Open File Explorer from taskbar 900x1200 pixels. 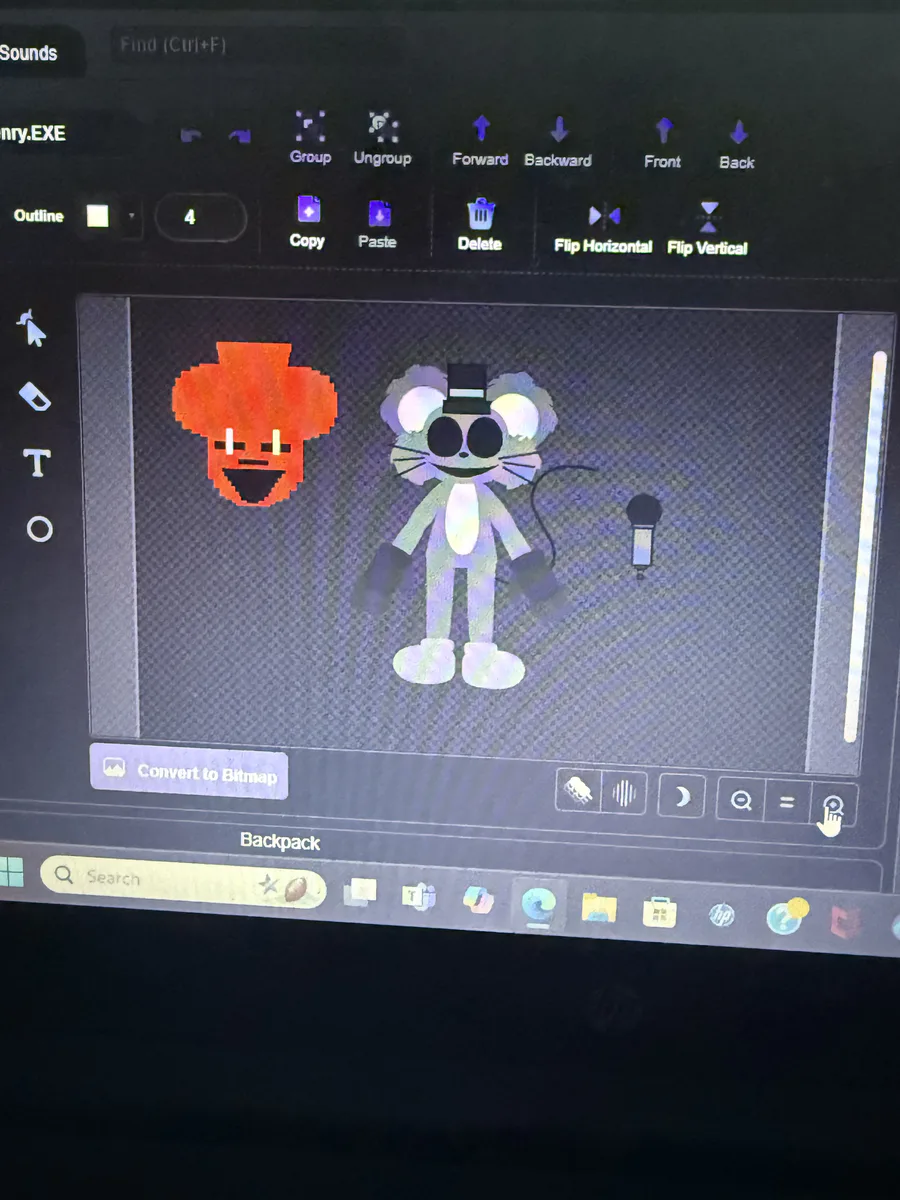click(599, 908)
